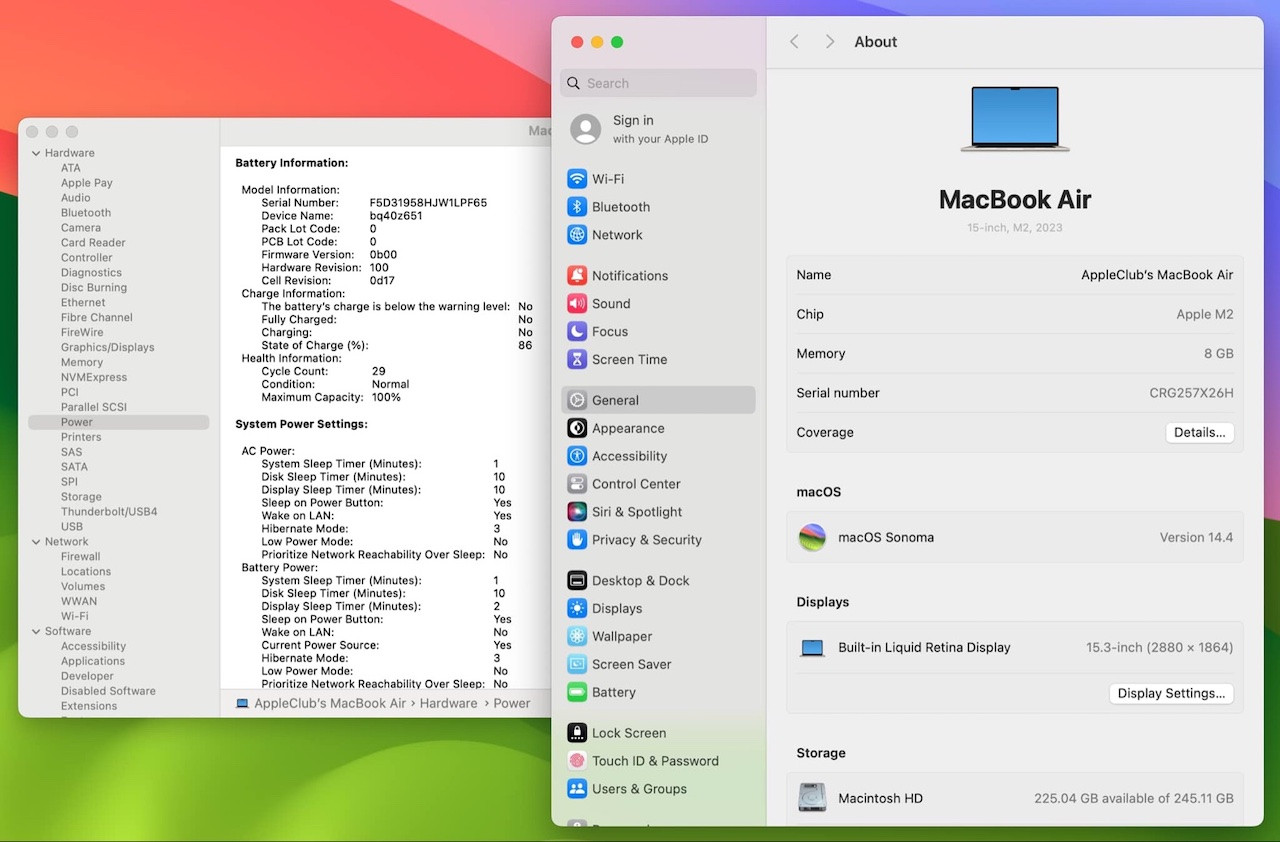Select the Network globe icon in Settings
The height and width of the screenshot is (842, 1280).
click(x=577, y=235)
